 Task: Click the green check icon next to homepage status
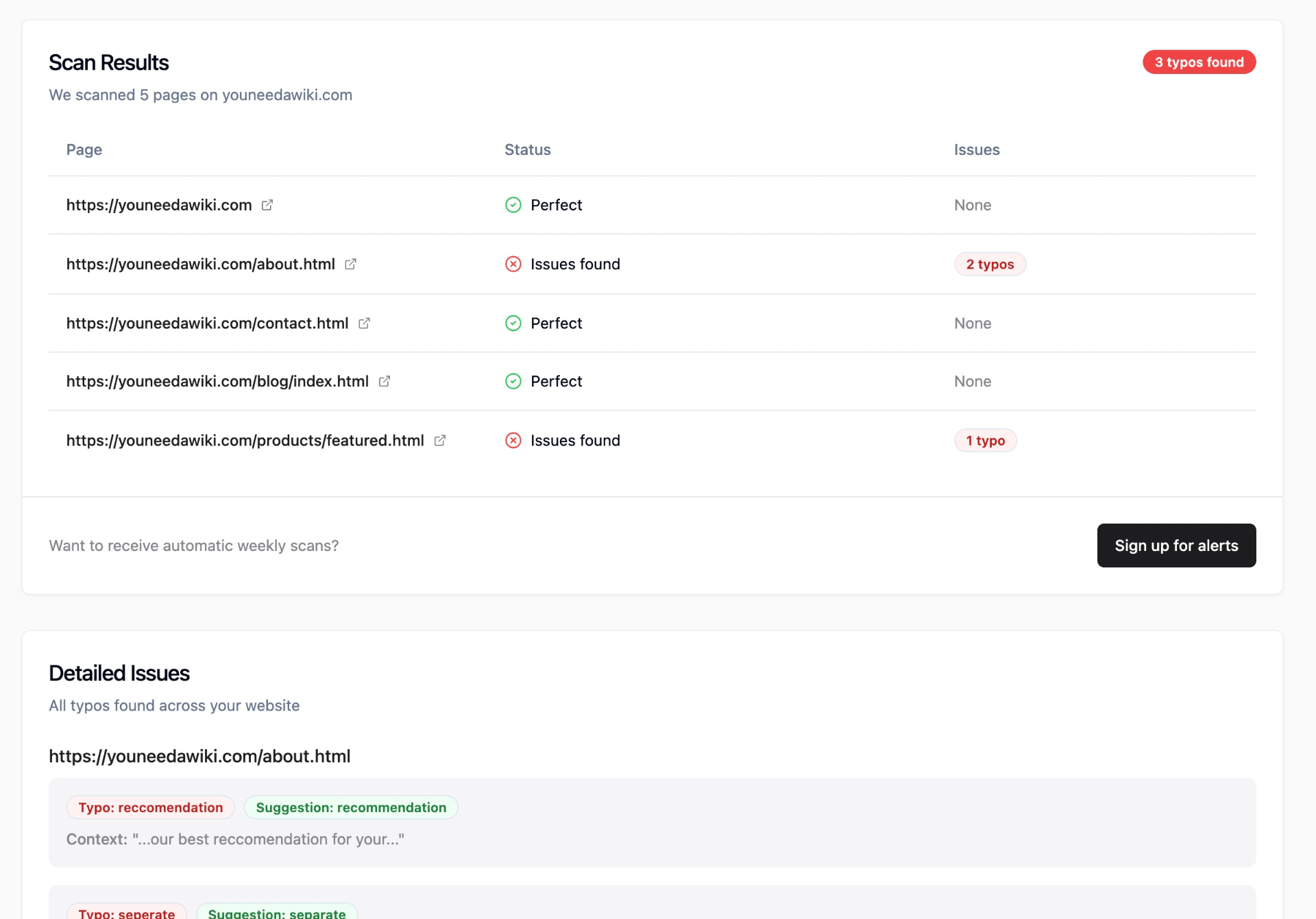[x=513, y=205]
